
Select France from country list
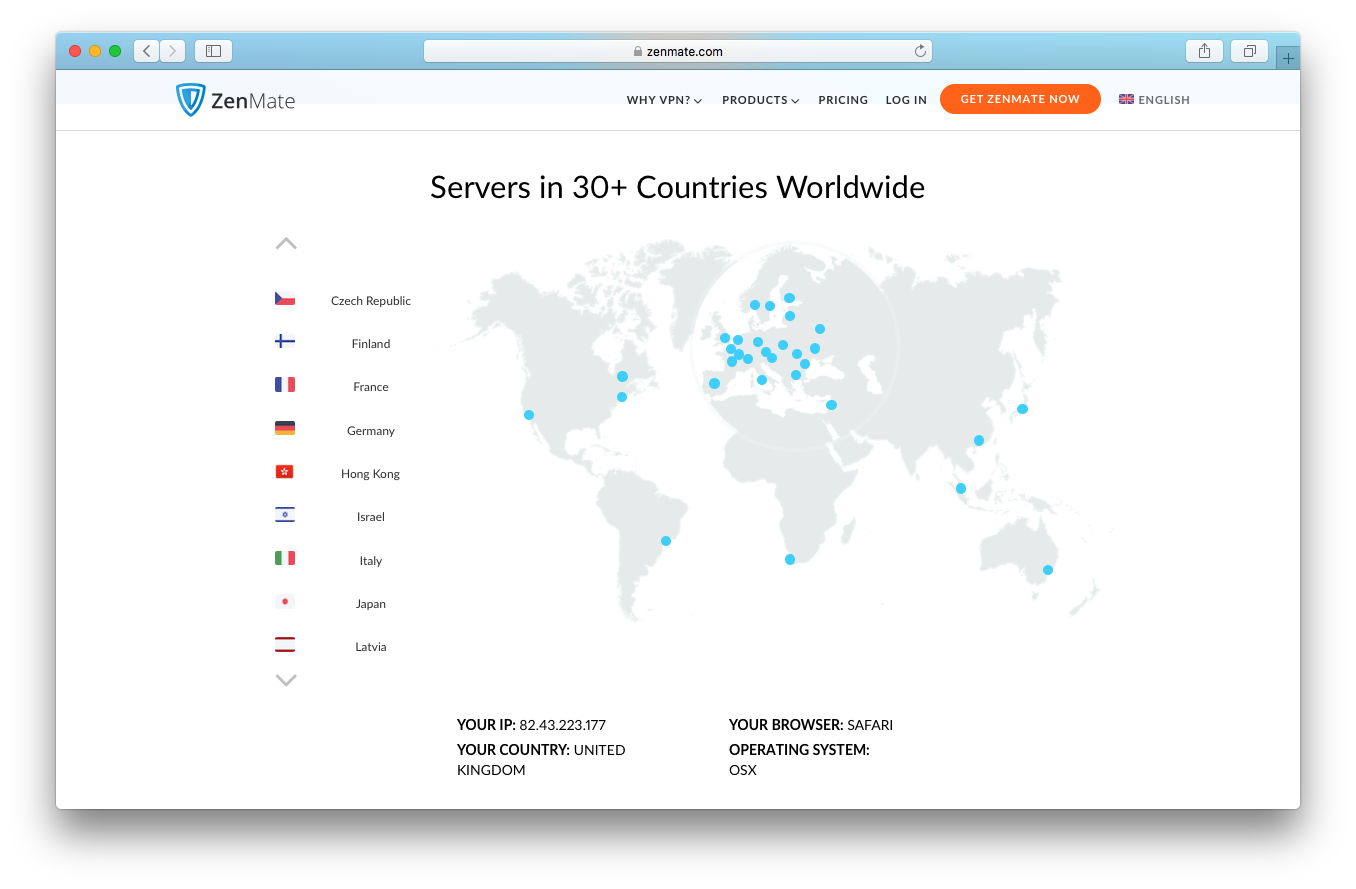pyautogui.click(x=371, y=387)
